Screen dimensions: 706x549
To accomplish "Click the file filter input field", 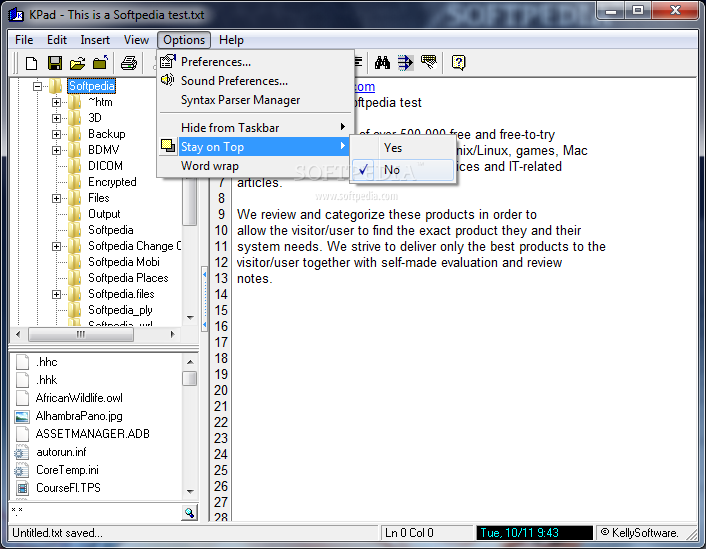I will pos(95,513).
